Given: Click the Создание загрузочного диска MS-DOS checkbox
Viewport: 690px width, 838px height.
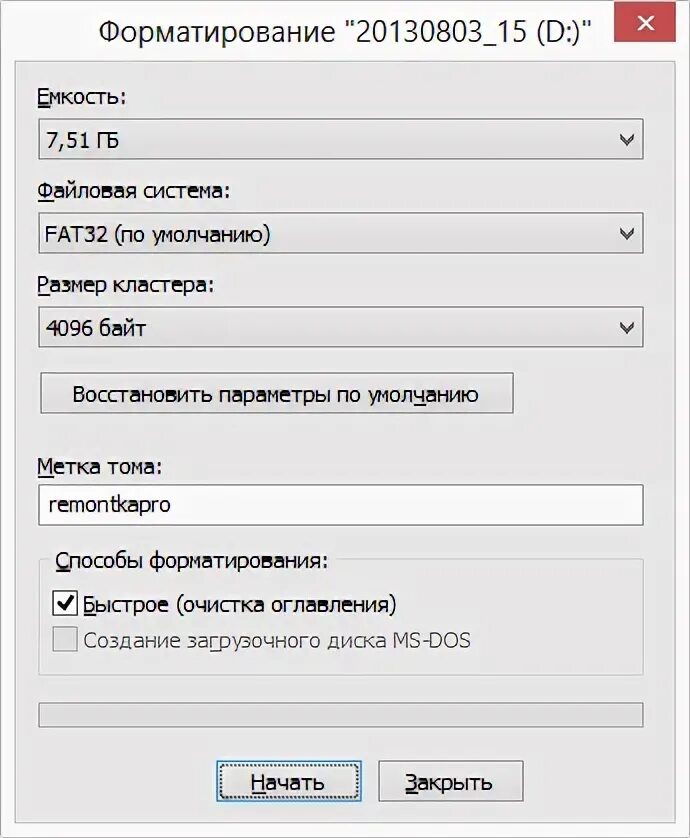Looking at the screenshot, I should [66, 640].
